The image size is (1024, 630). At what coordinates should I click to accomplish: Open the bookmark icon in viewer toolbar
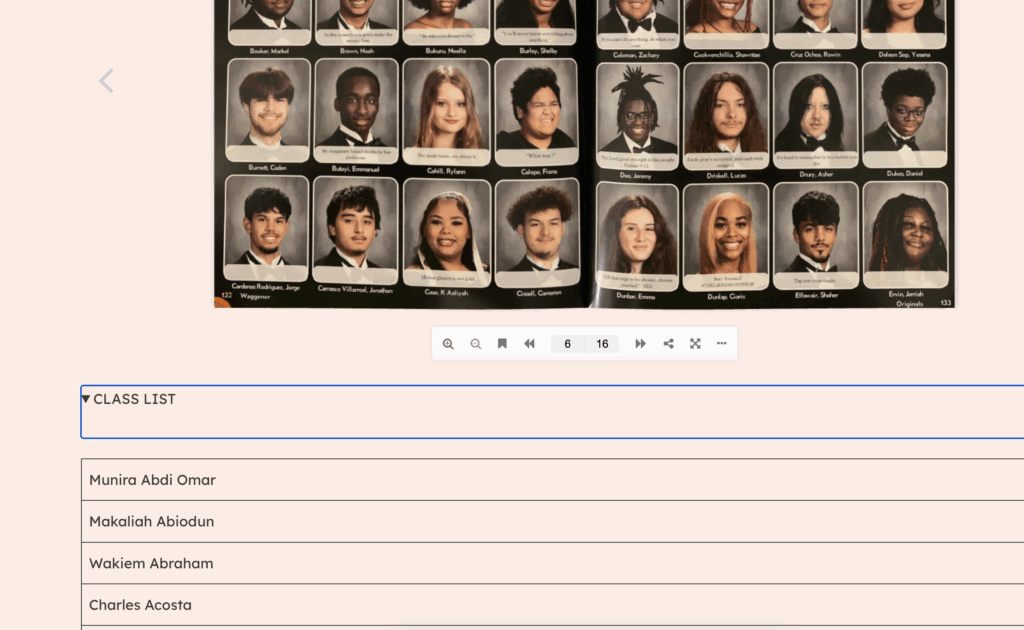click(x=502, y=344)
